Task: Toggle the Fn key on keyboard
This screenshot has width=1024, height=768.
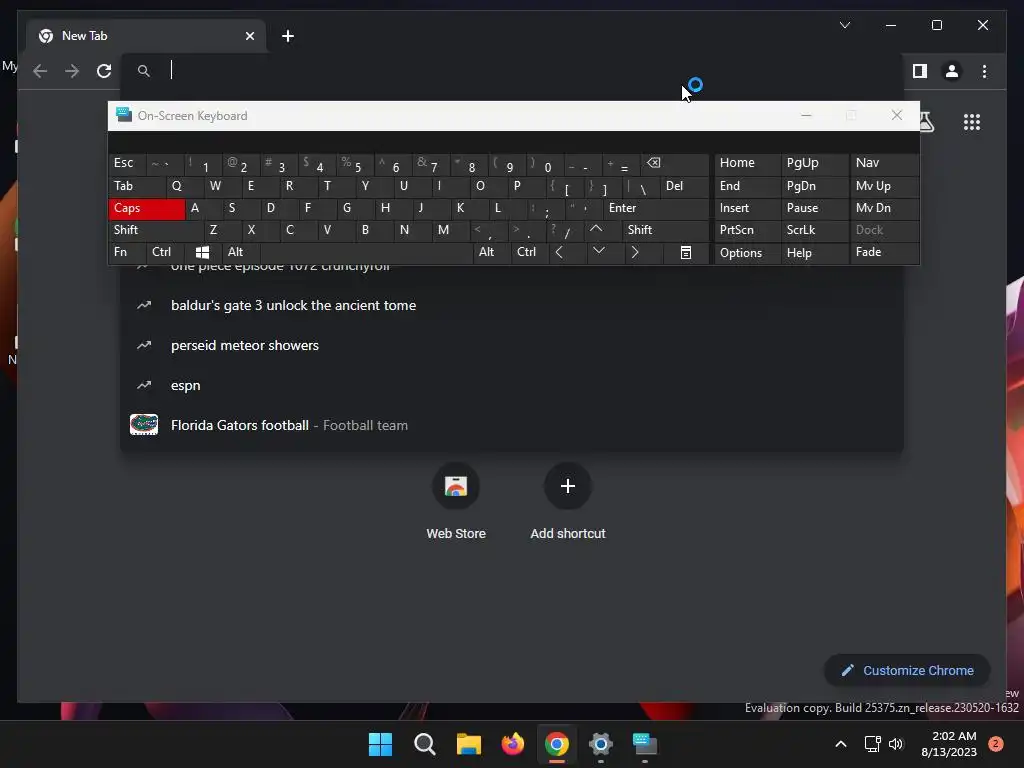Action: 127,252
